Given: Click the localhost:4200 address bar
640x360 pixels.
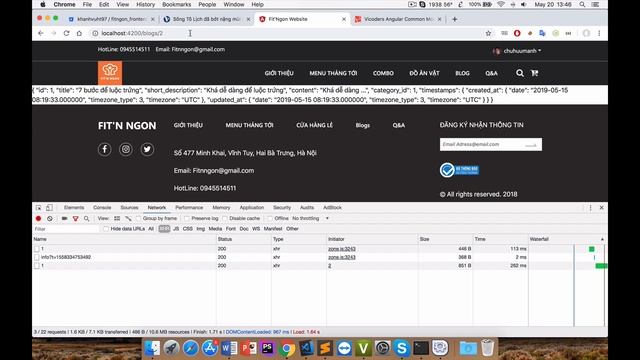Looking at the screenshot, I should tap(286, 33).
